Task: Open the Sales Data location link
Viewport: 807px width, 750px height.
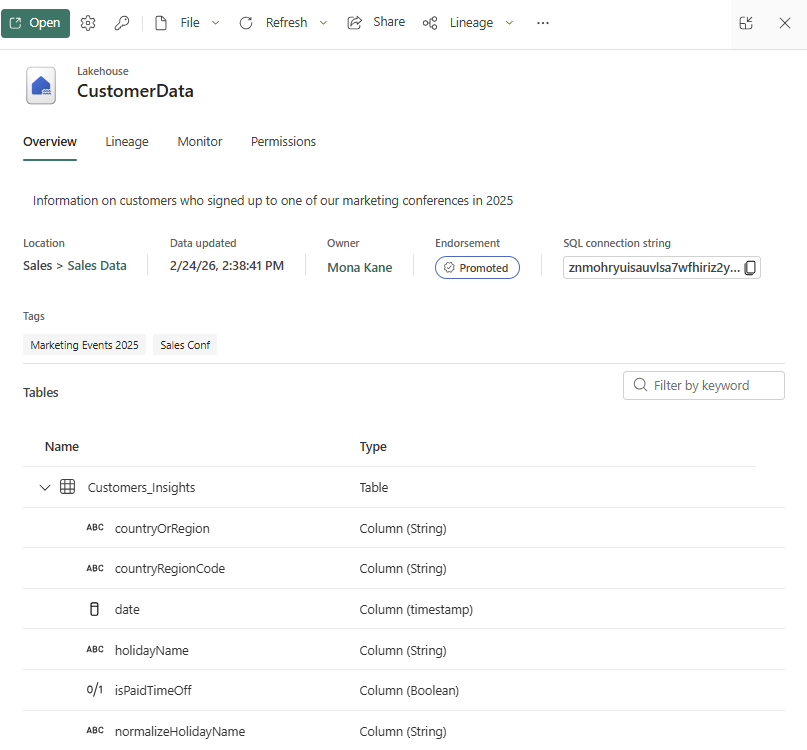Action: tap(95, 266)
